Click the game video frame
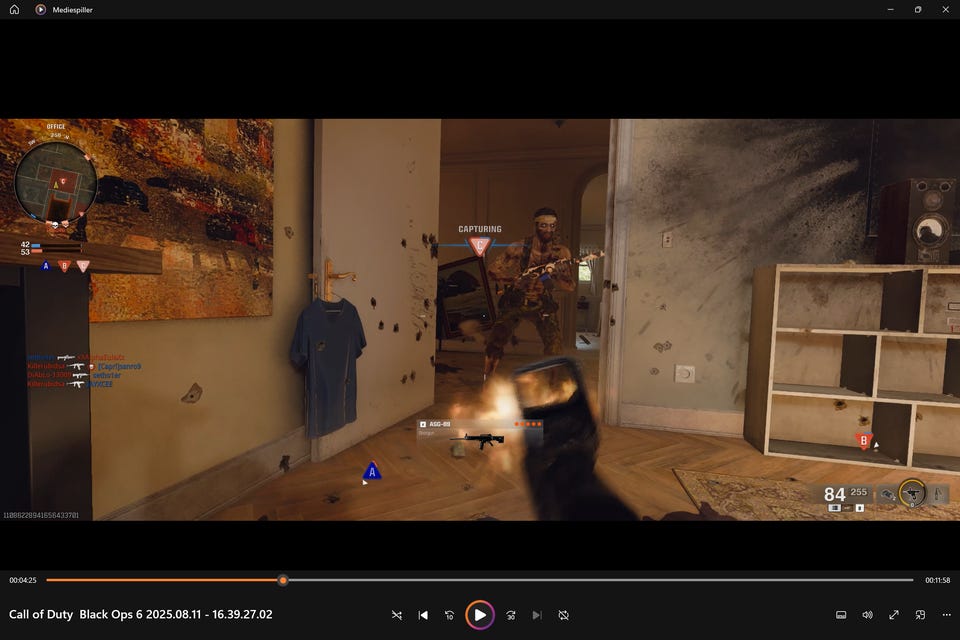This screenshot has height=640, width=960. (x=480, y=319)
